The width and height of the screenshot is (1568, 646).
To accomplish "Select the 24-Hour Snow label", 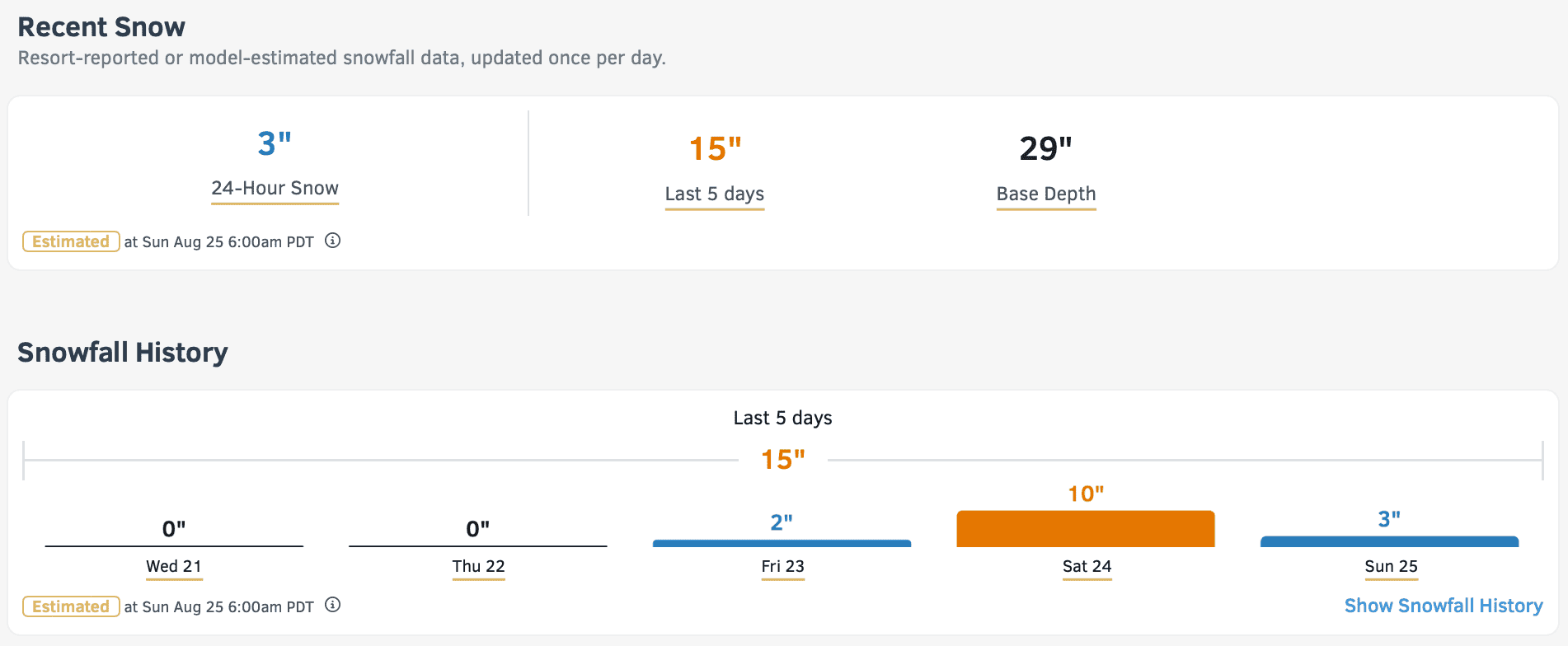I will [275, 188].
